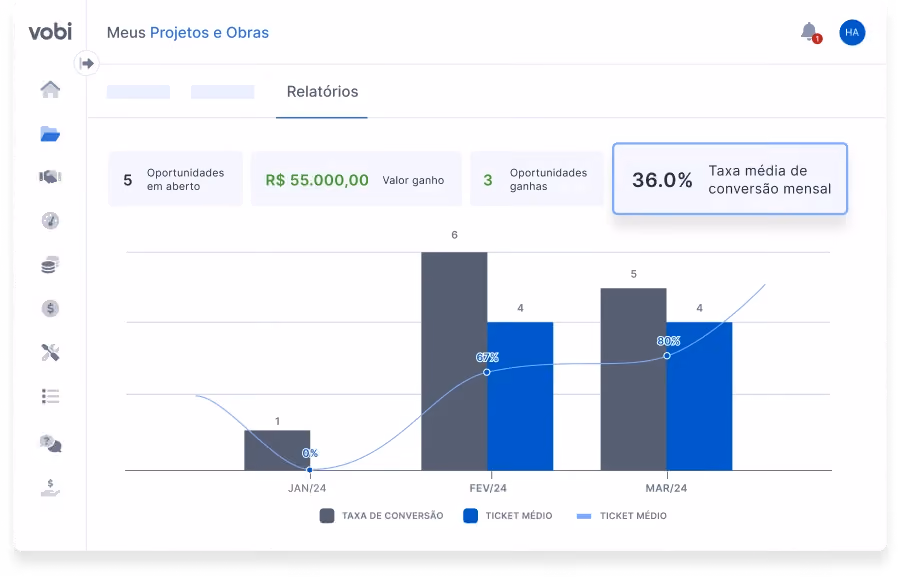Open the dollar coin icon in sidebar

point(51,308)
